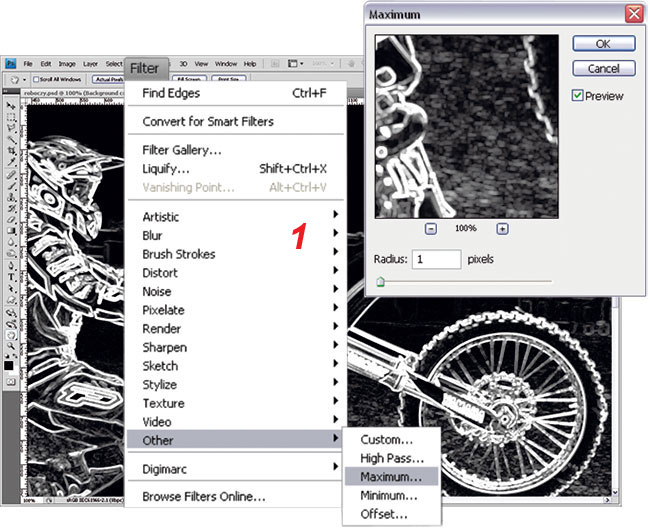
Task: Zoom out the Maximum preview with minus
Action: (x=430, y=228)
